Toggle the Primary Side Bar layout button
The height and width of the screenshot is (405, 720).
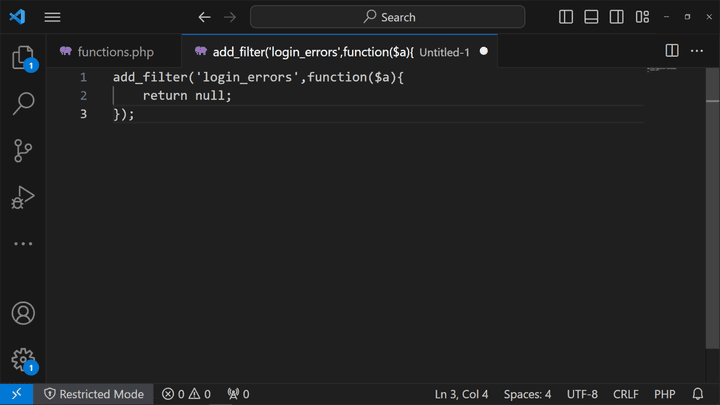[x=566, y=17]
